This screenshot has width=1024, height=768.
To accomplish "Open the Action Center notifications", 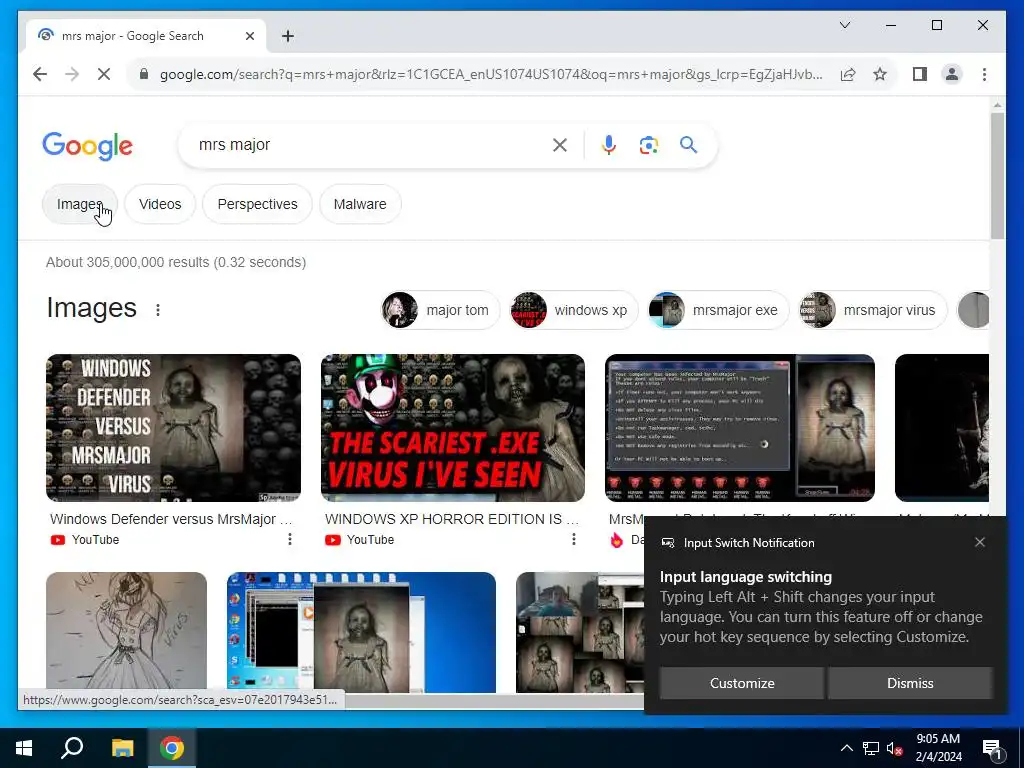I will [992, 749].
